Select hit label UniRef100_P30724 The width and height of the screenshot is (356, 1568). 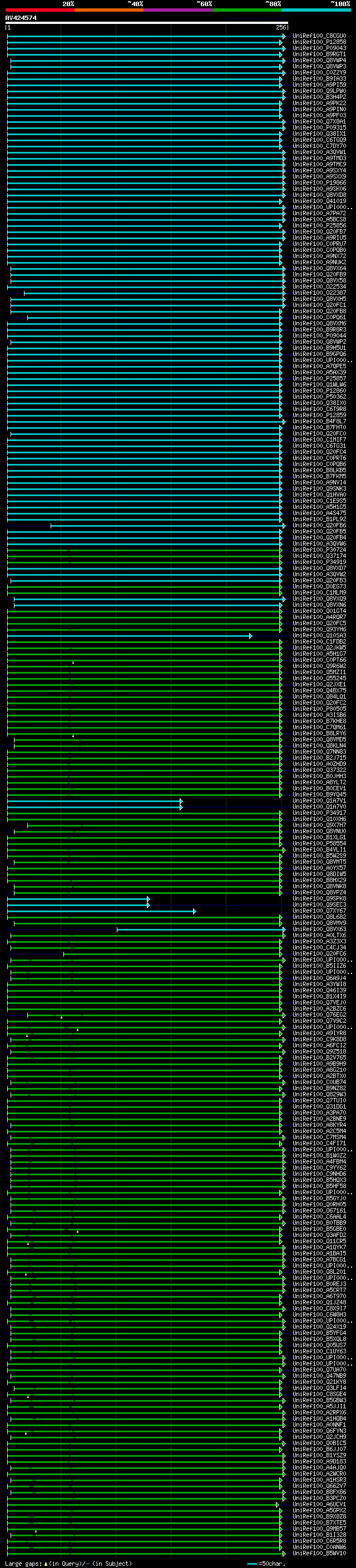tap(319, 550)
